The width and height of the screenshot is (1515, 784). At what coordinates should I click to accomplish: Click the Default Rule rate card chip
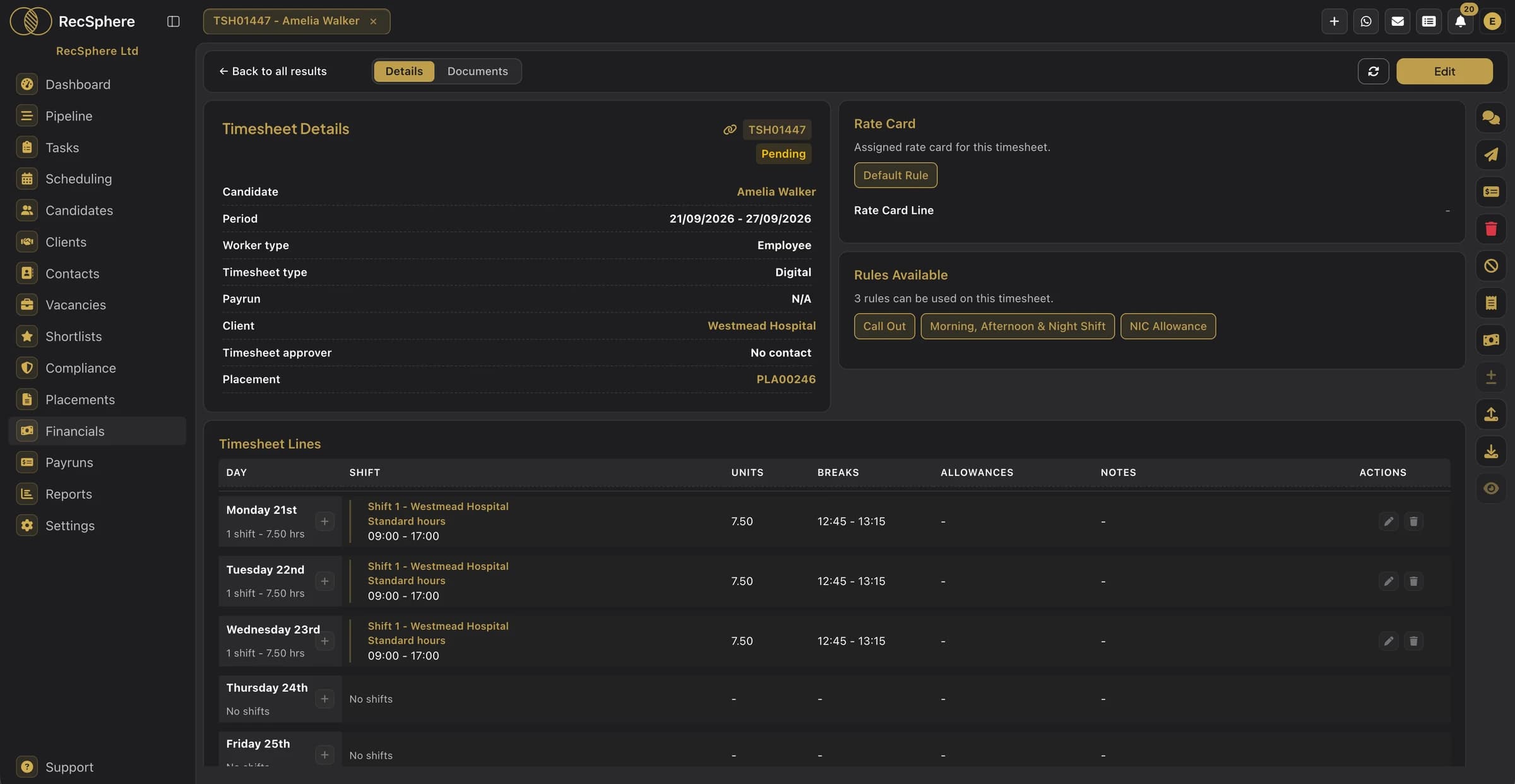coord(895,175)
